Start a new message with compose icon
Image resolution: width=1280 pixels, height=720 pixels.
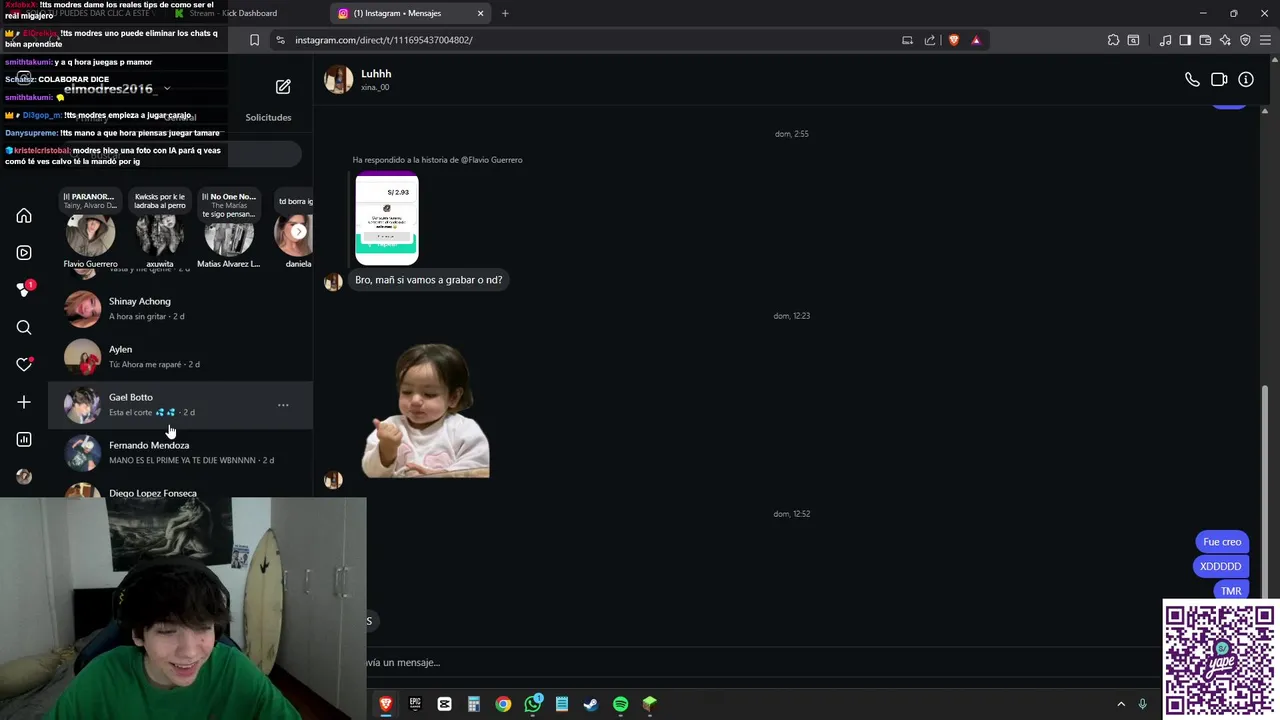[283, 87]
